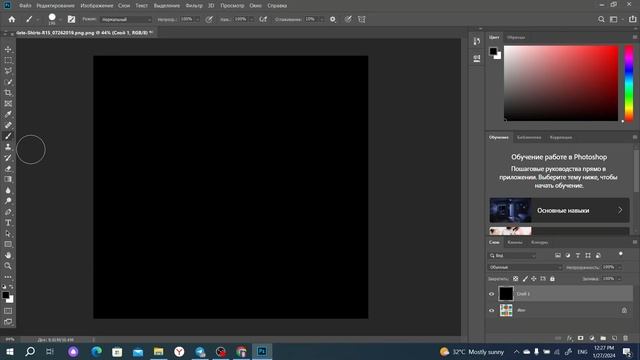
Task: Open the Редактирование menu
Action: 56,6
